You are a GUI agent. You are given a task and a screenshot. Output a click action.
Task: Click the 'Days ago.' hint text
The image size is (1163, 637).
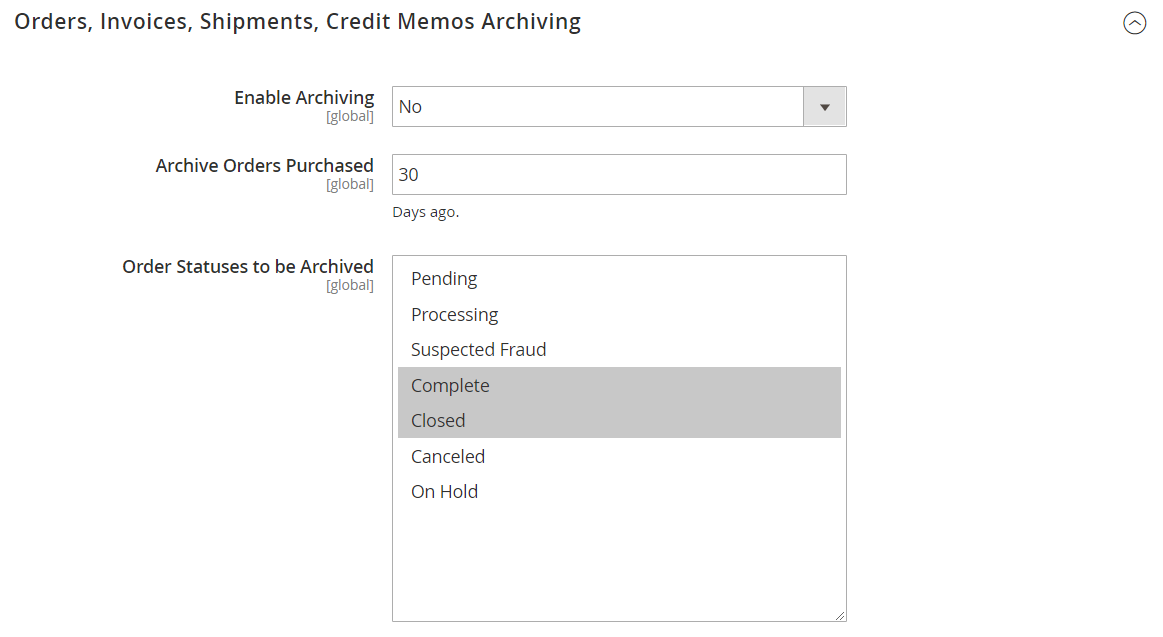425,212
